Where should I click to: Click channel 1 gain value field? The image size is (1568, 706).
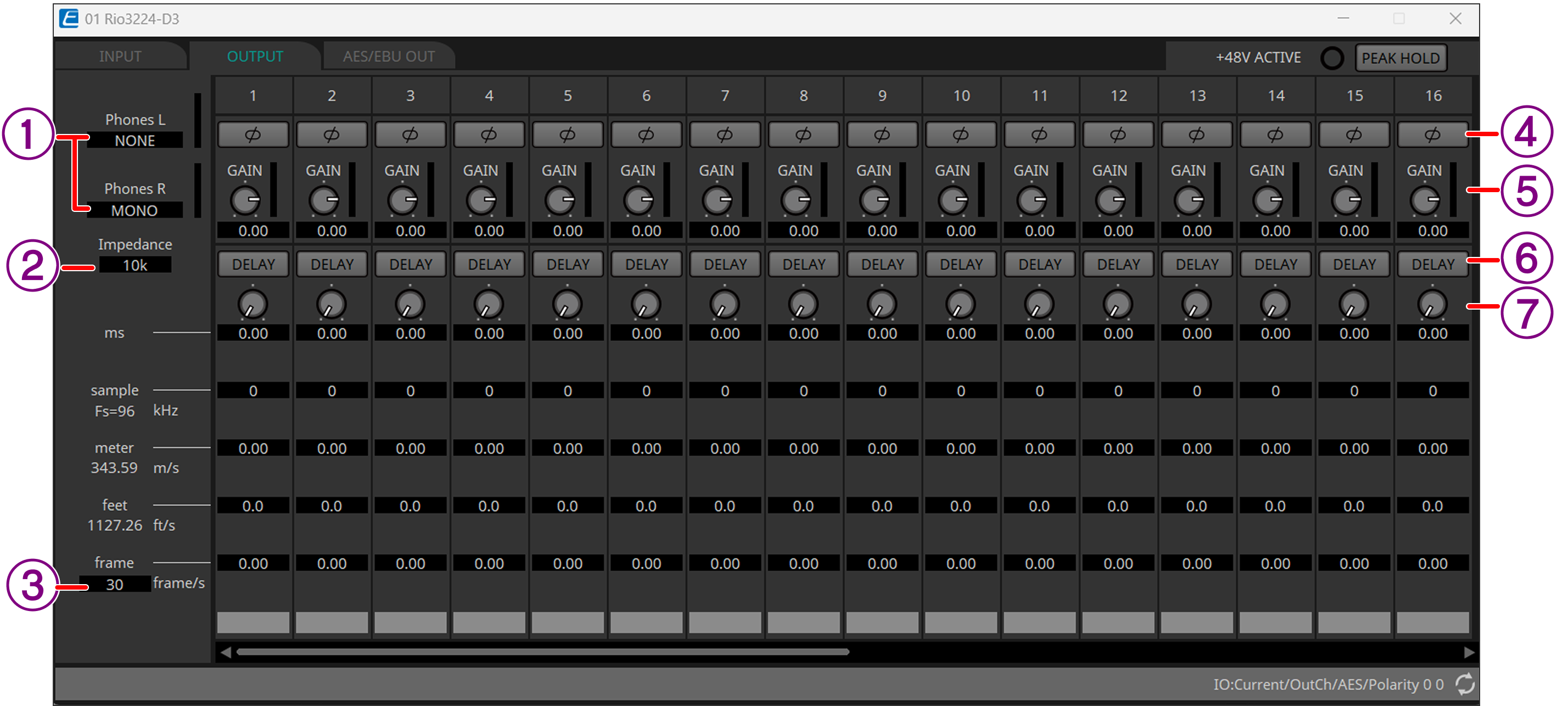point(253,231)
